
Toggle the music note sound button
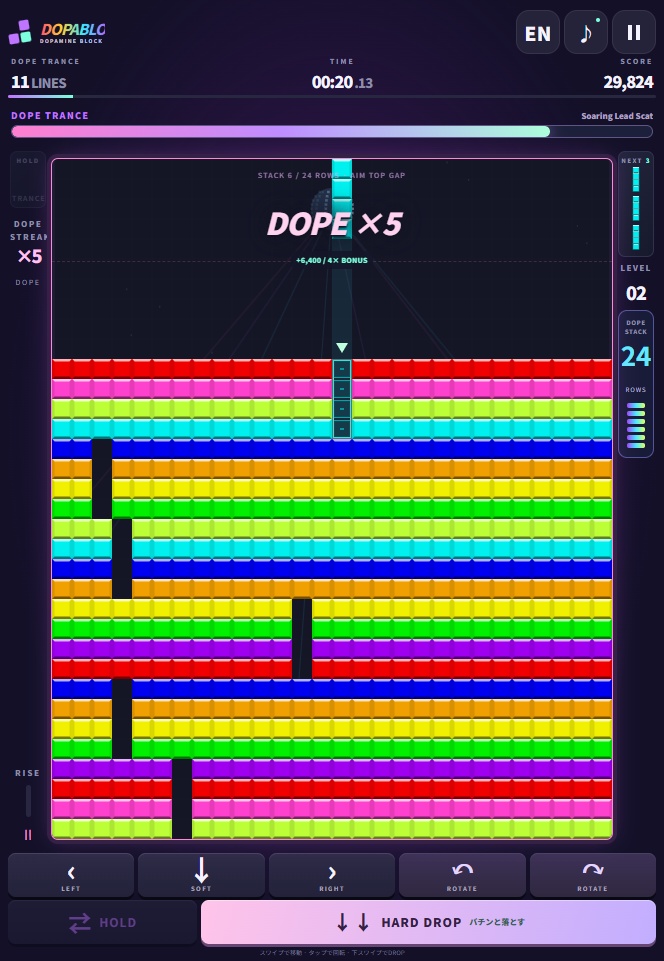click(586, 32)
